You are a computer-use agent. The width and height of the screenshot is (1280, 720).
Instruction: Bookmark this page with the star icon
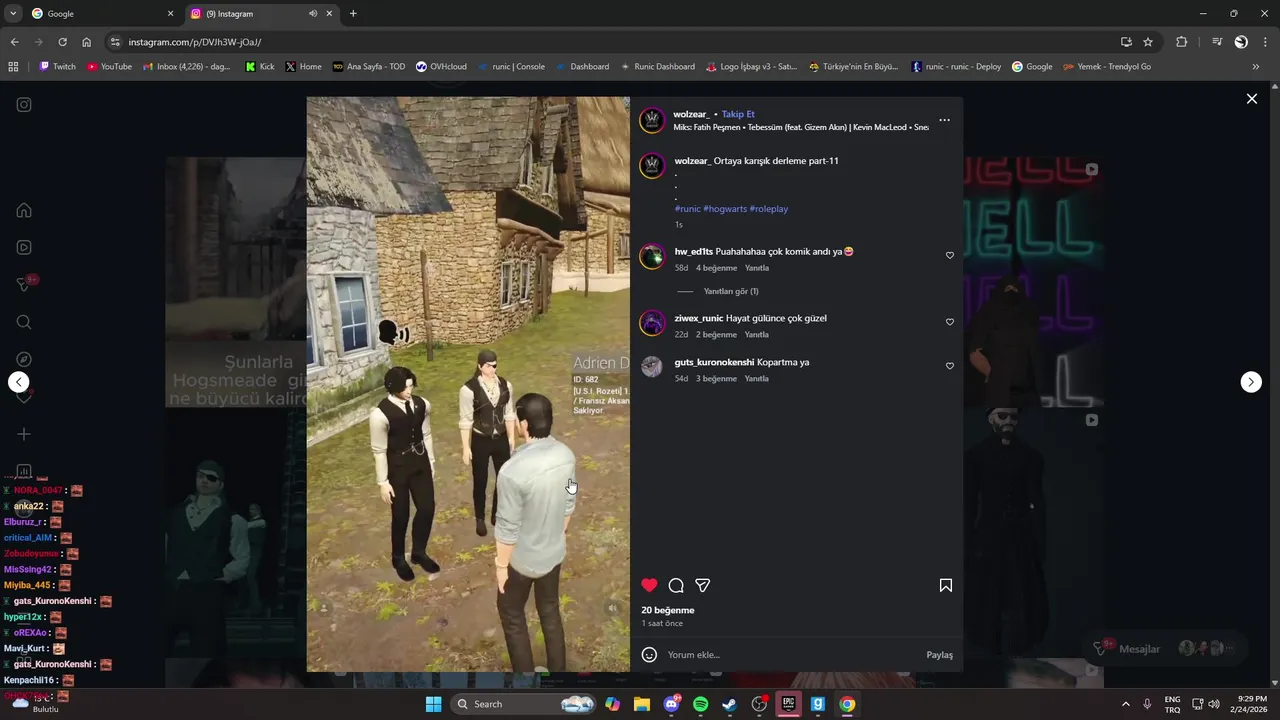(1148, 42)
